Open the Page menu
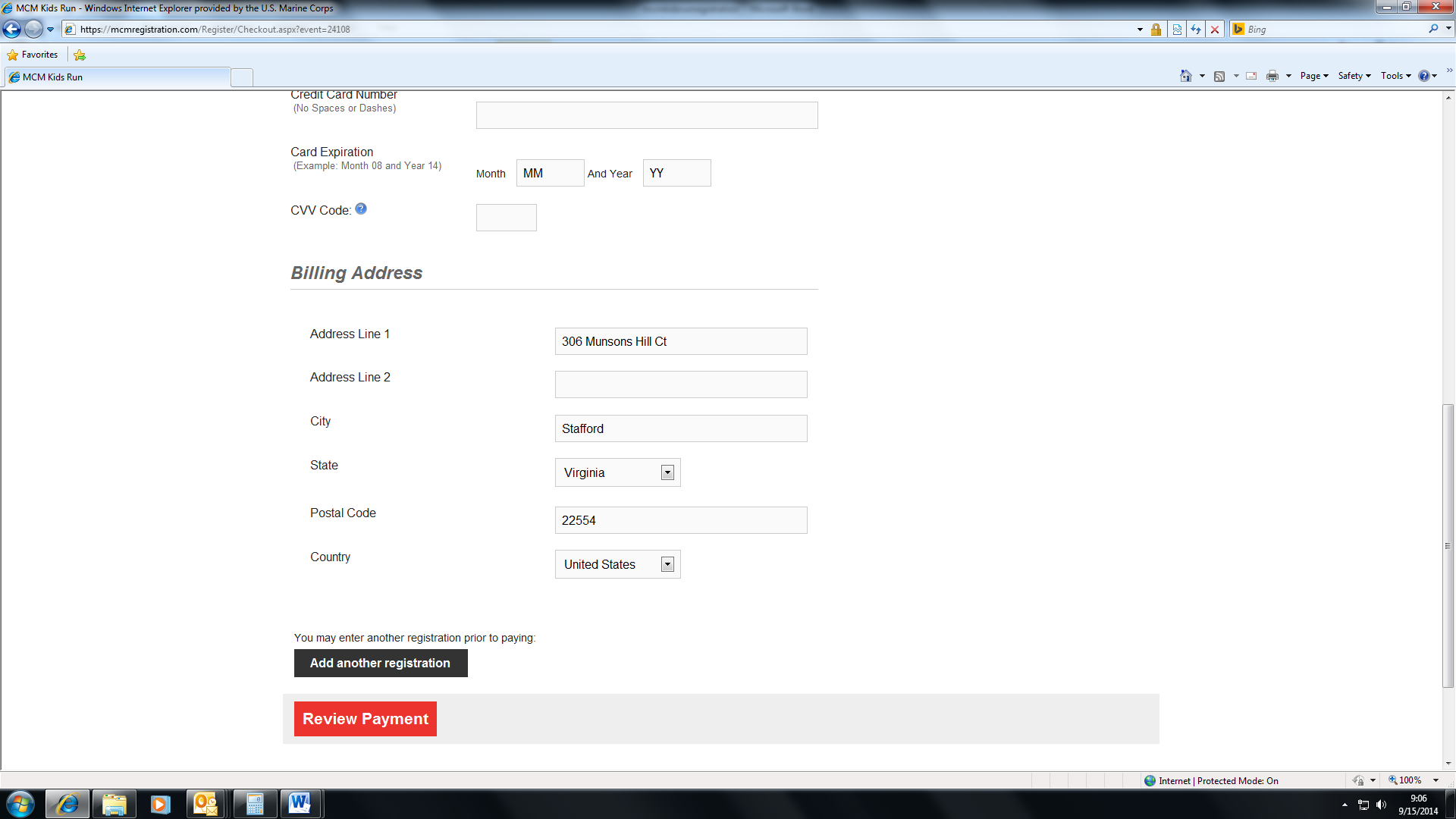The height and width of the screenshot is (819, 1456). click(1313, 76)
